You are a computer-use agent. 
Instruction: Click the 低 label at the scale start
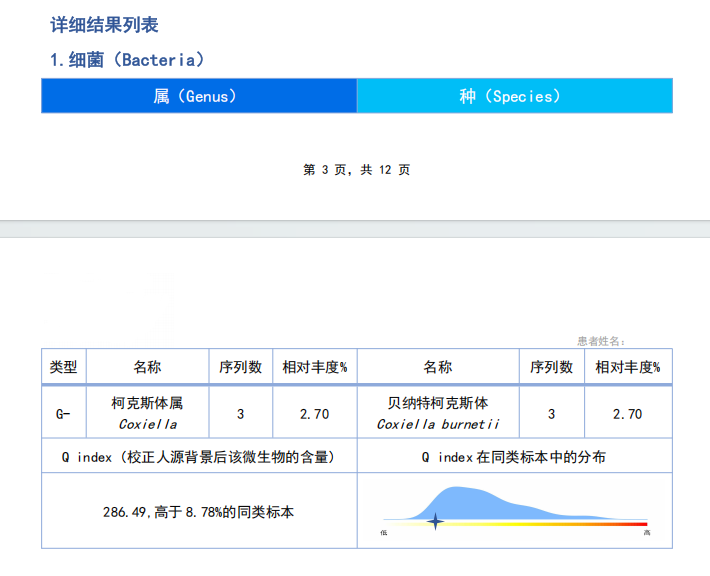click(384, 533)
